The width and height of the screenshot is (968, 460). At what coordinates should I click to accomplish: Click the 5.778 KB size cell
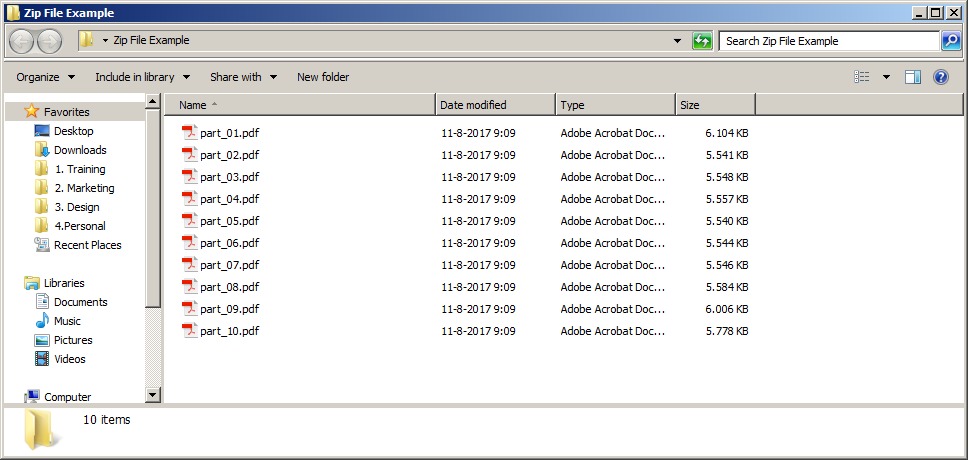pos(727,331)
